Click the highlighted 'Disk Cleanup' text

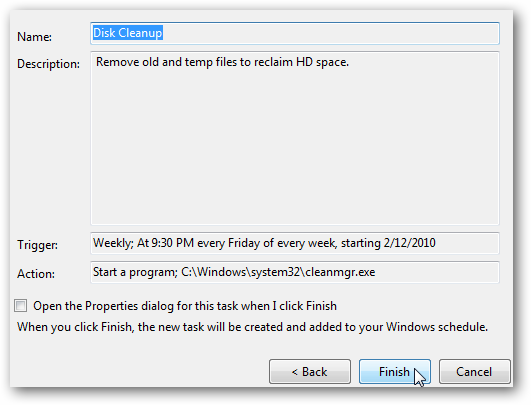(x=128, y=33)
